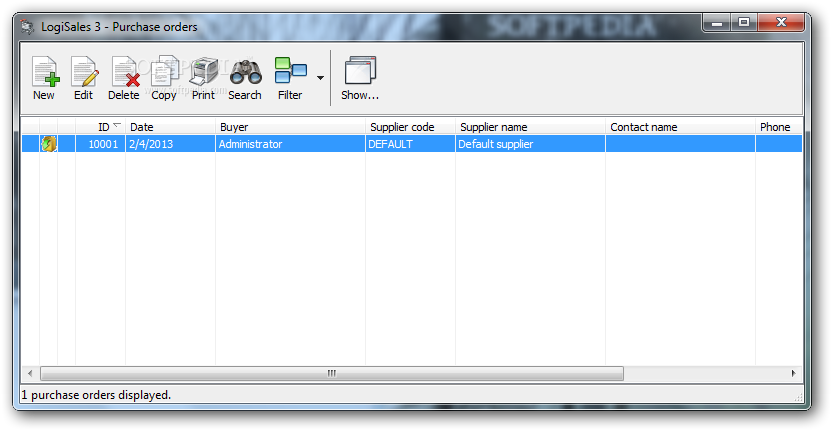Image resolution: width=832 pixels, height=431 pixels.
Task: Sort by the ID column header
Action: point(100,127)
